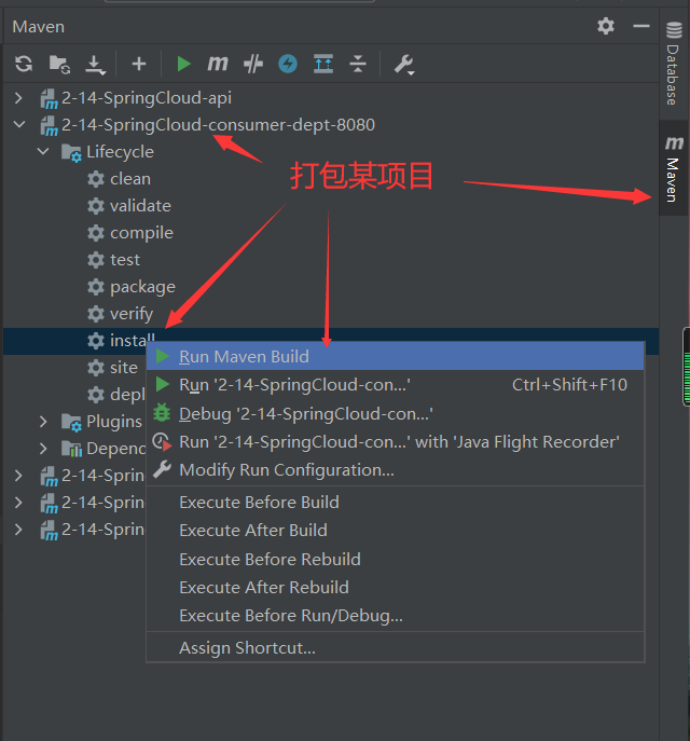Click 2-14-SpringCloud-consumer-dept-8080 project label
690x741 pixels.
(x=218, y=125)
